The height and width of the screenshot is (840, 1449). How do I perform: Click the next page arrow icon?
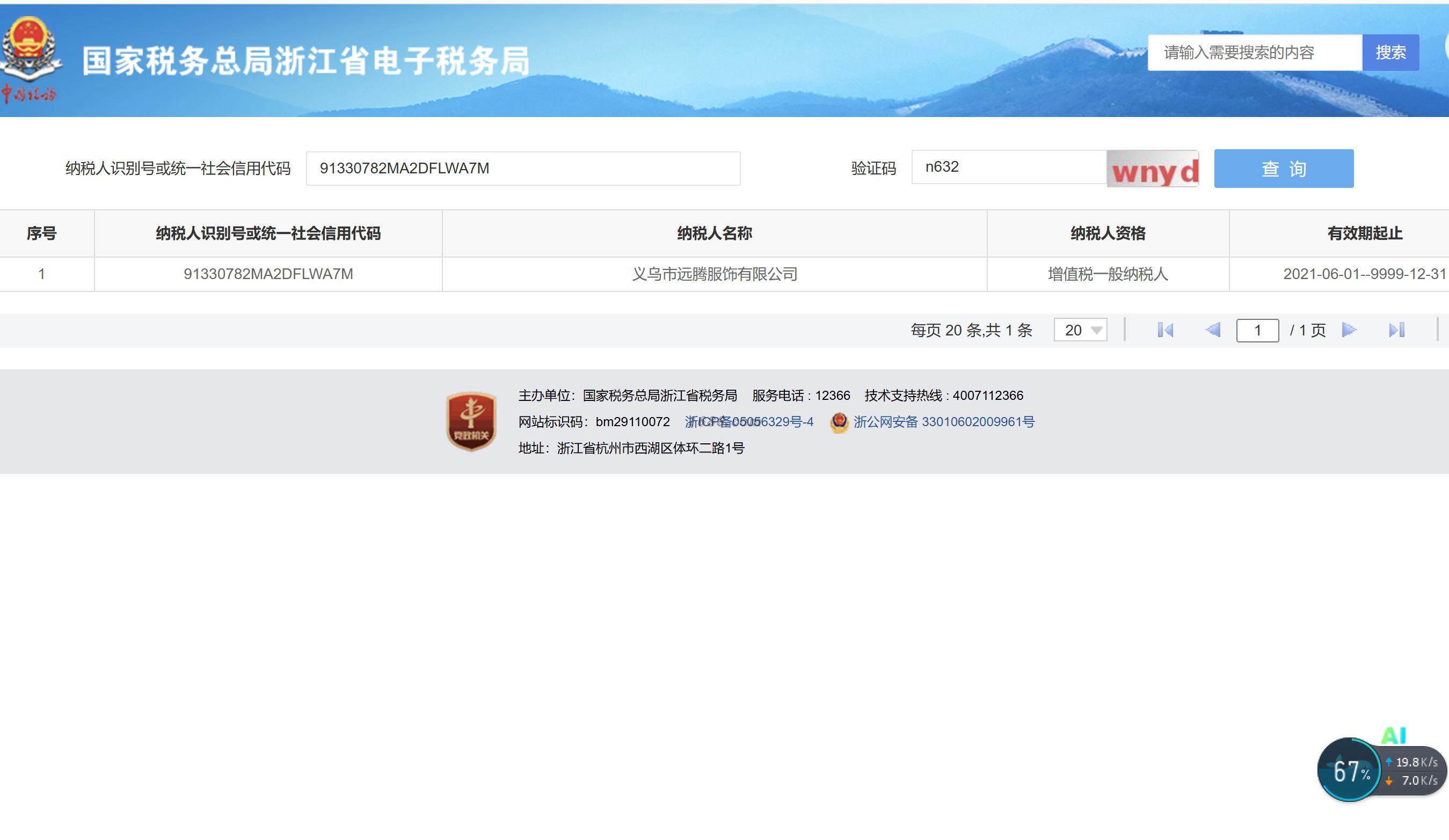click(x=1349, y=330)
